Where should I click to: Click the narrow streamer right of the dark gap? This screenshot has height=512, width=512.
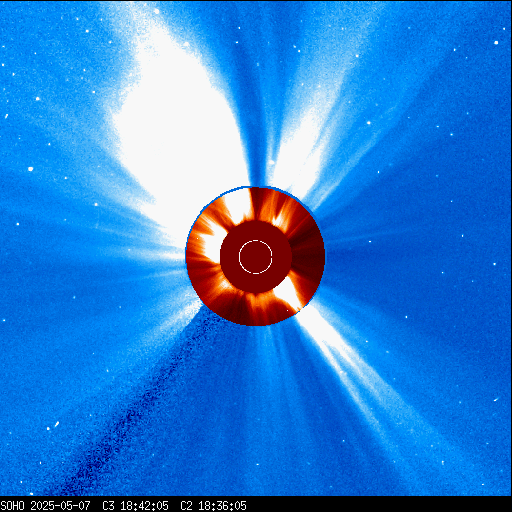(x=270, y=143)
